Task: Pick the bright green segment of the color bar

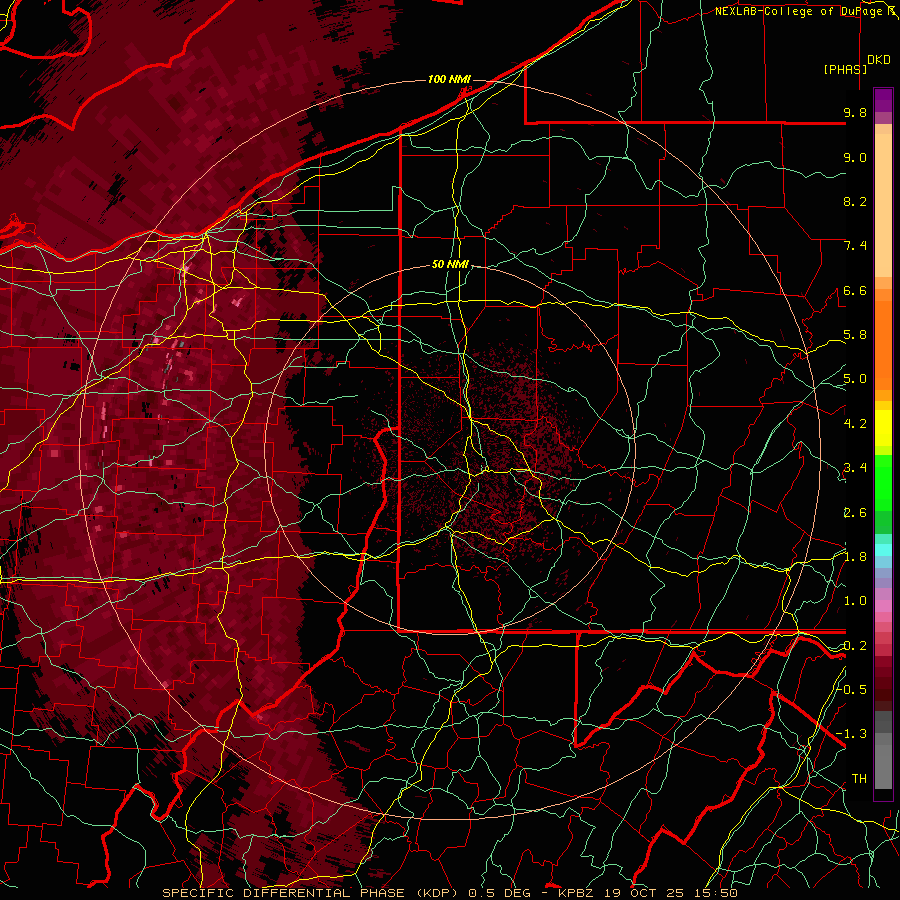Action: 883,483
